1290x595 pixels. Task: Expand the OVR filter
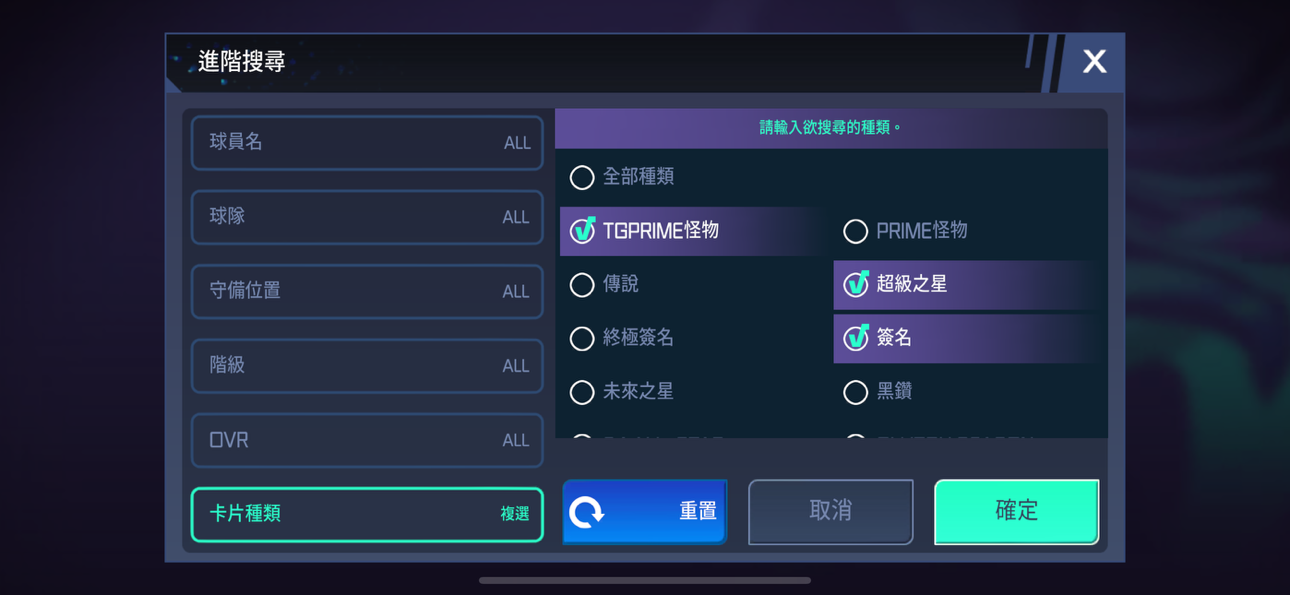[x=367, y=440]
